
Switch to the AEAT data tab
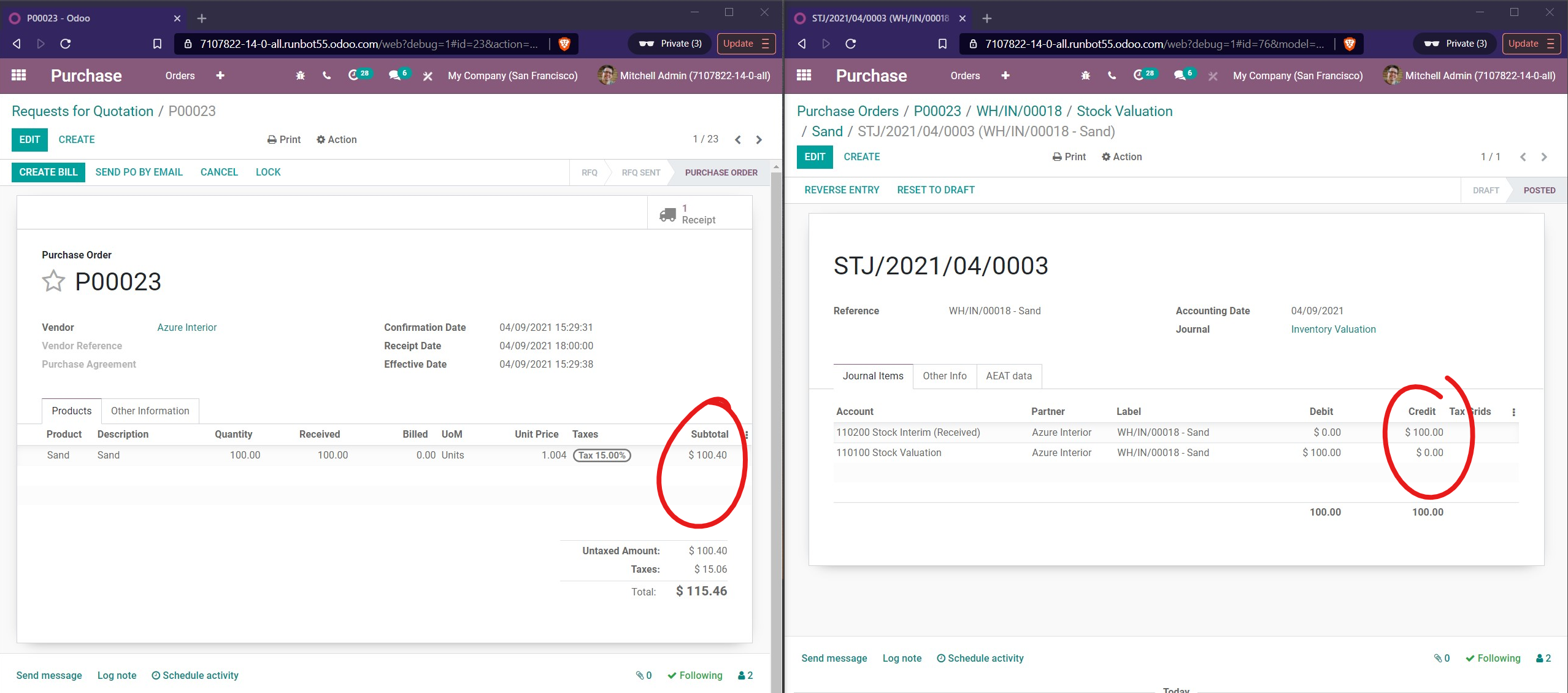[x=1009, y=376]
